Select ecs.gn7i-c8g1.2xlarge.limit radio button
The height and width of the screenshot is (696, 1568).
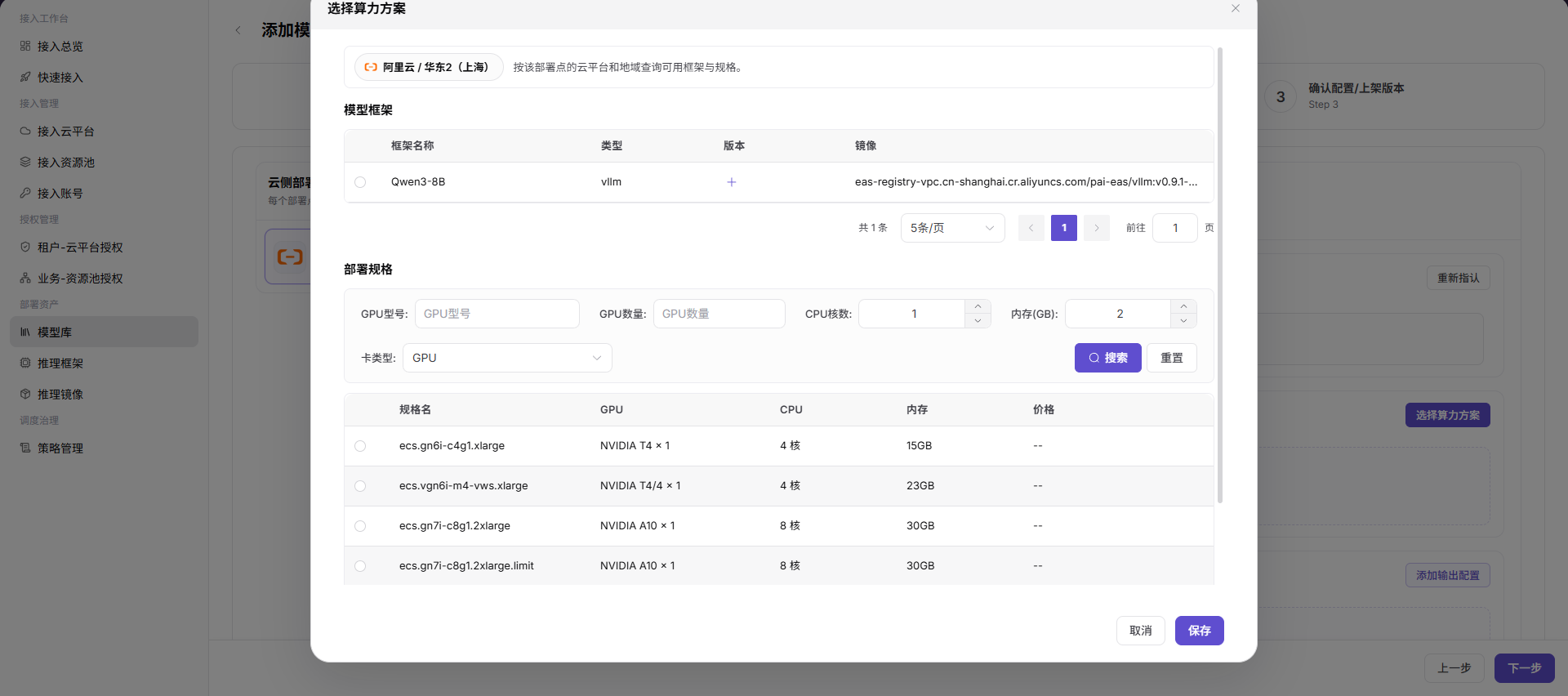360,566
